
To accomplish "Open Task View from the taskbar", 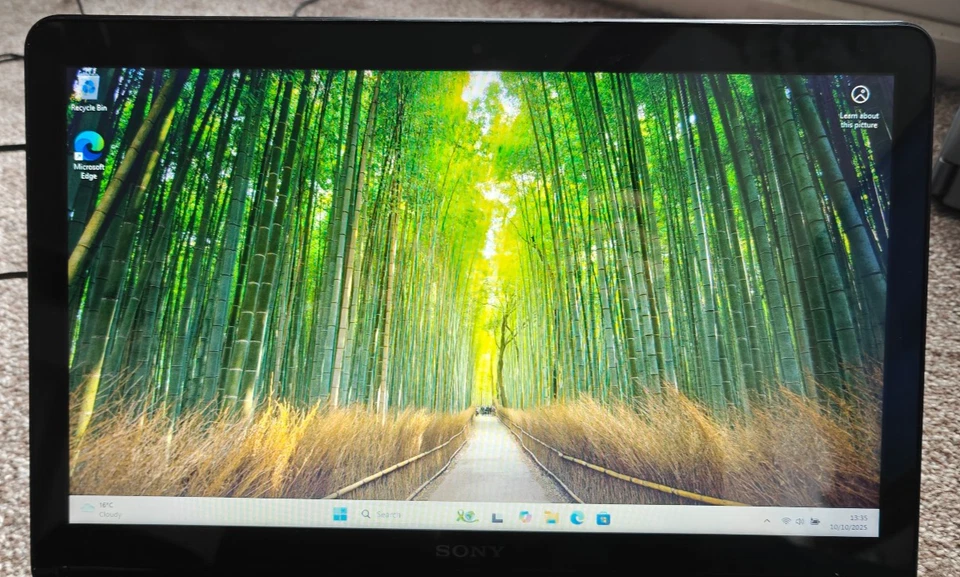I will (496, 520).
